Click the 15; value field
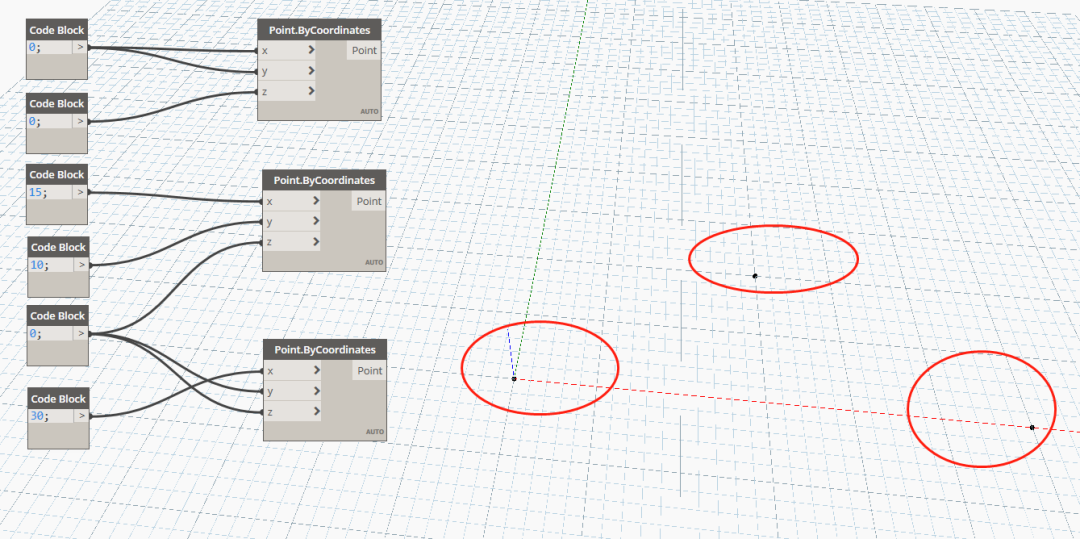The height and width of the screenshot is (539, 1080). coord(50,193)
